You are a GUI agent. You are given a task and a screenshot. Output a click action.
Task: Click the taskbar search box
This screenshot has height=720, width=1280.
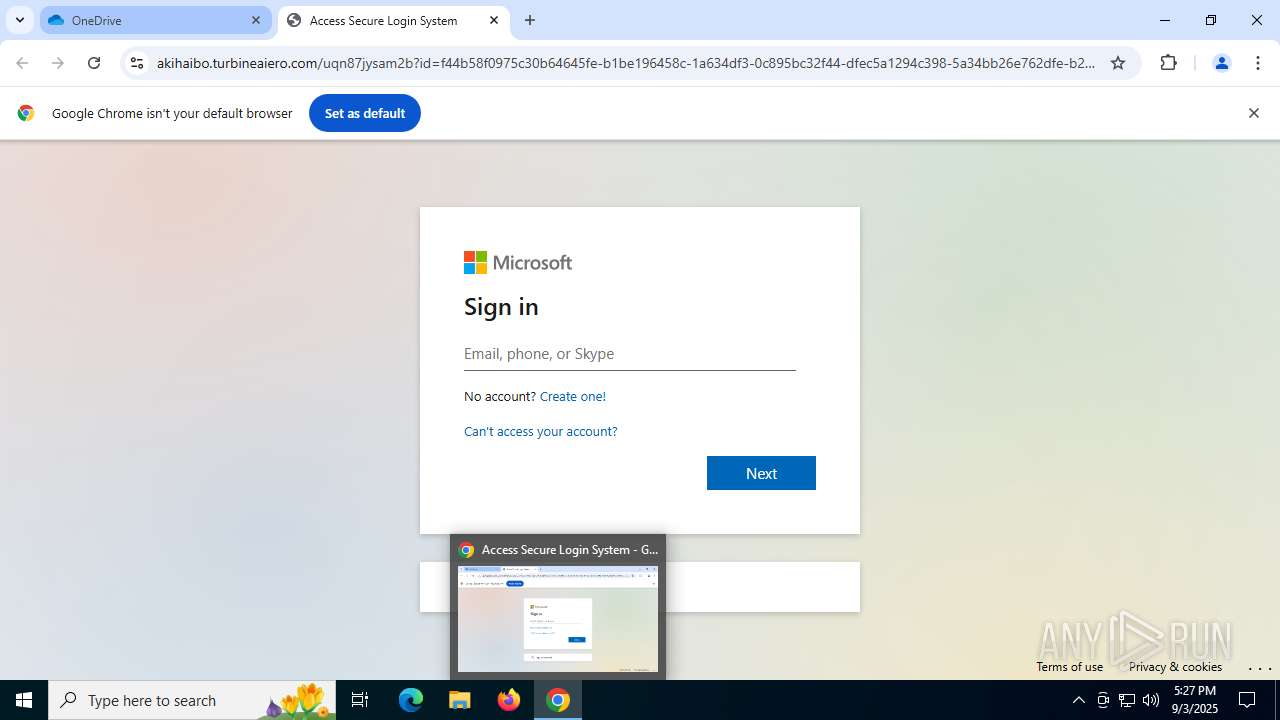(x=192, y=700)
